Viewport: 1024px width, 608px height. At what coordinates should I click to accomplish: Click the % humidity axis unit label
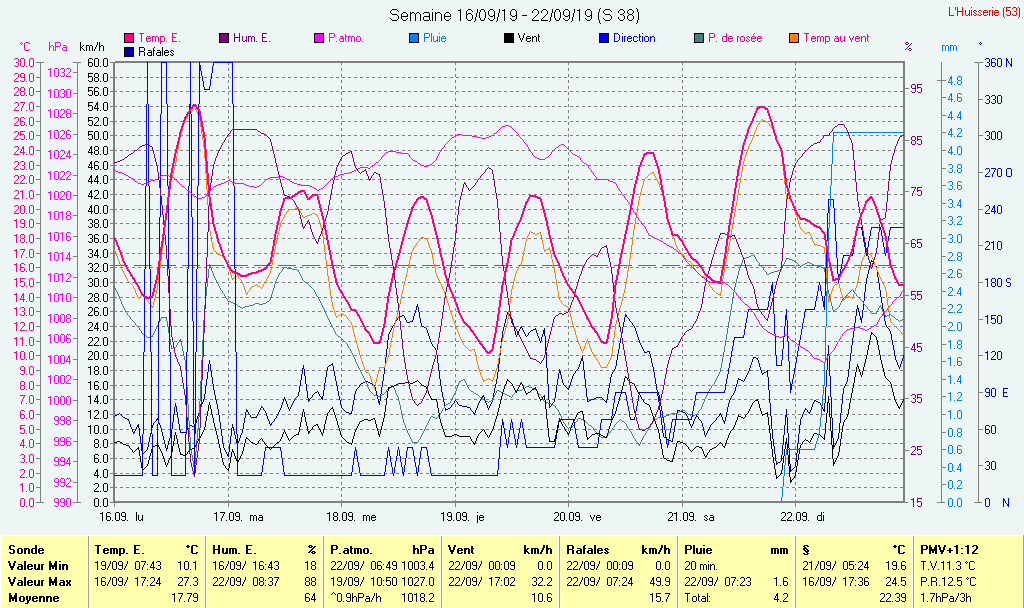tap(908, 47)
